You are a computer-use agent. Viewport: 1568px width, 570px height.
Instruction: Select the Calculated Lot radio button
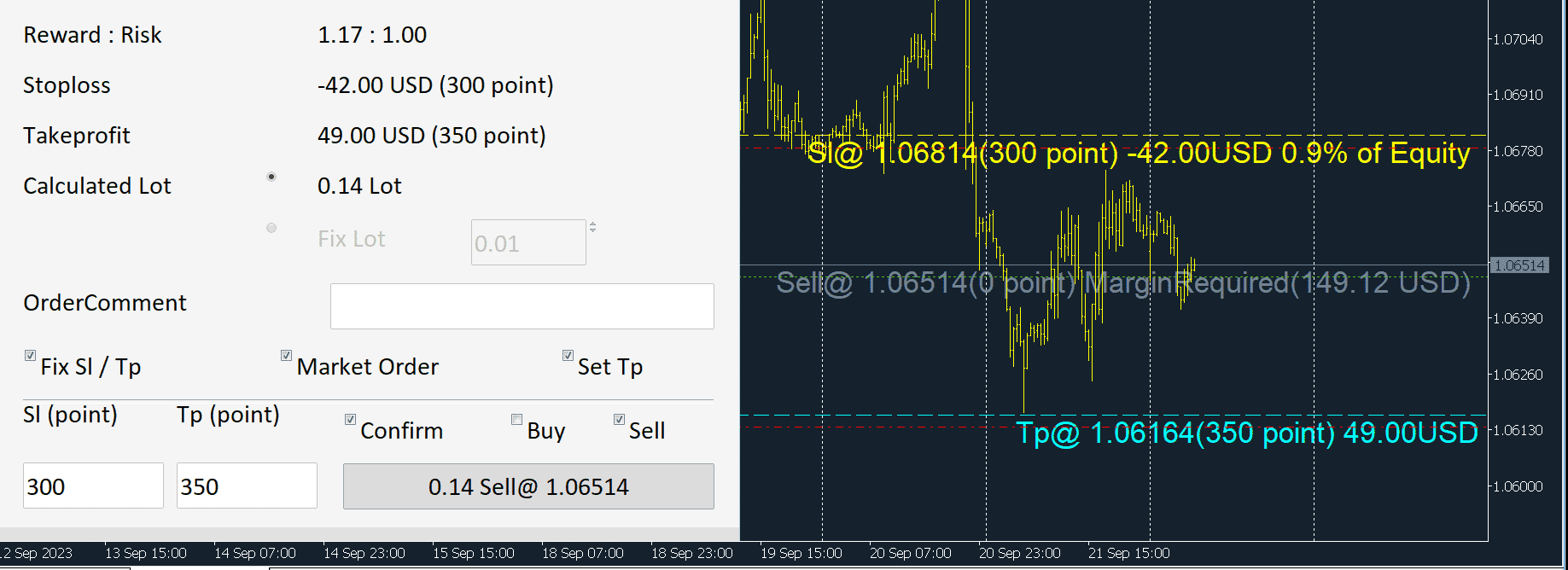click(271, 177)
